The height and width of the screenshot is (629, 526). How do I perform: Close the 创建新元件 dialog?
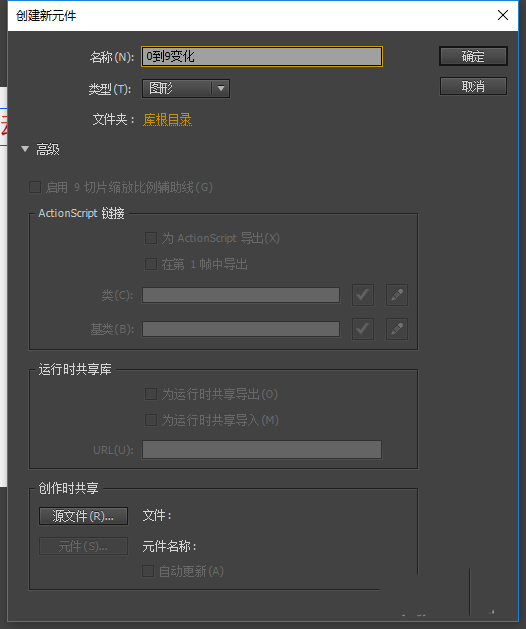click(x=502, y=15)
